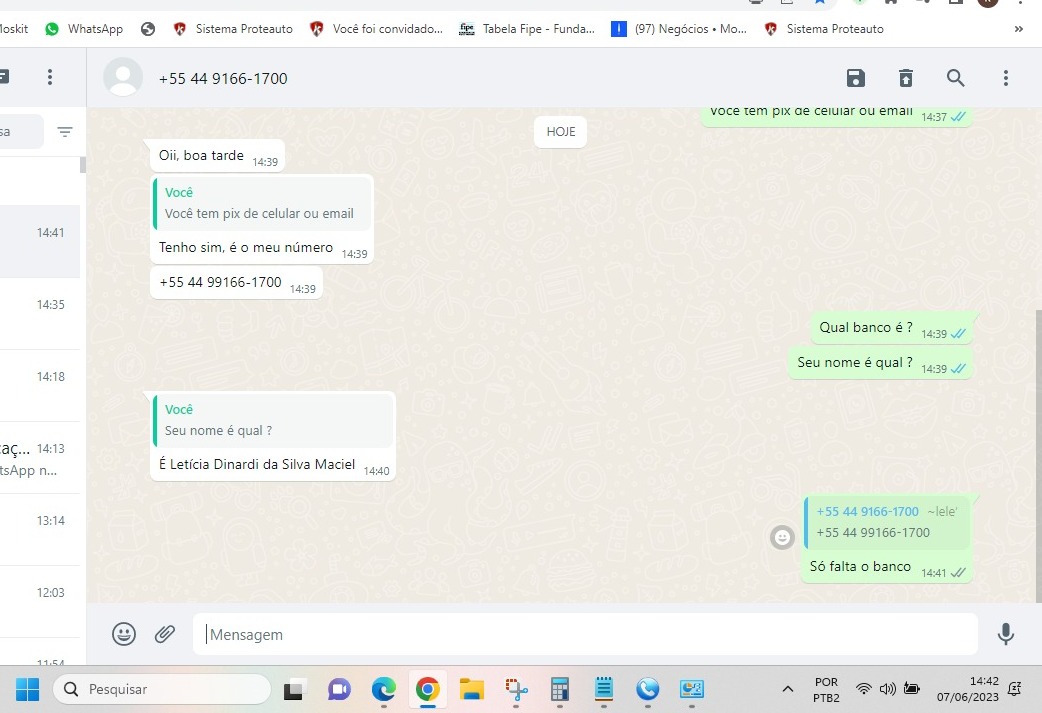Expand the bookmarks overflow chevron
1042x713 pixels.
coord(1018,29)
